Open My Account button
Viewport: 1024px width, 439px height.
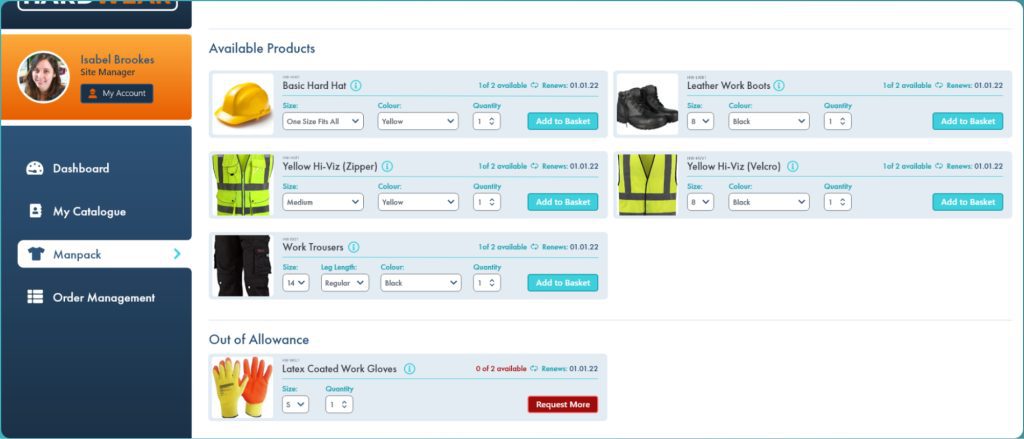(117, 93)
